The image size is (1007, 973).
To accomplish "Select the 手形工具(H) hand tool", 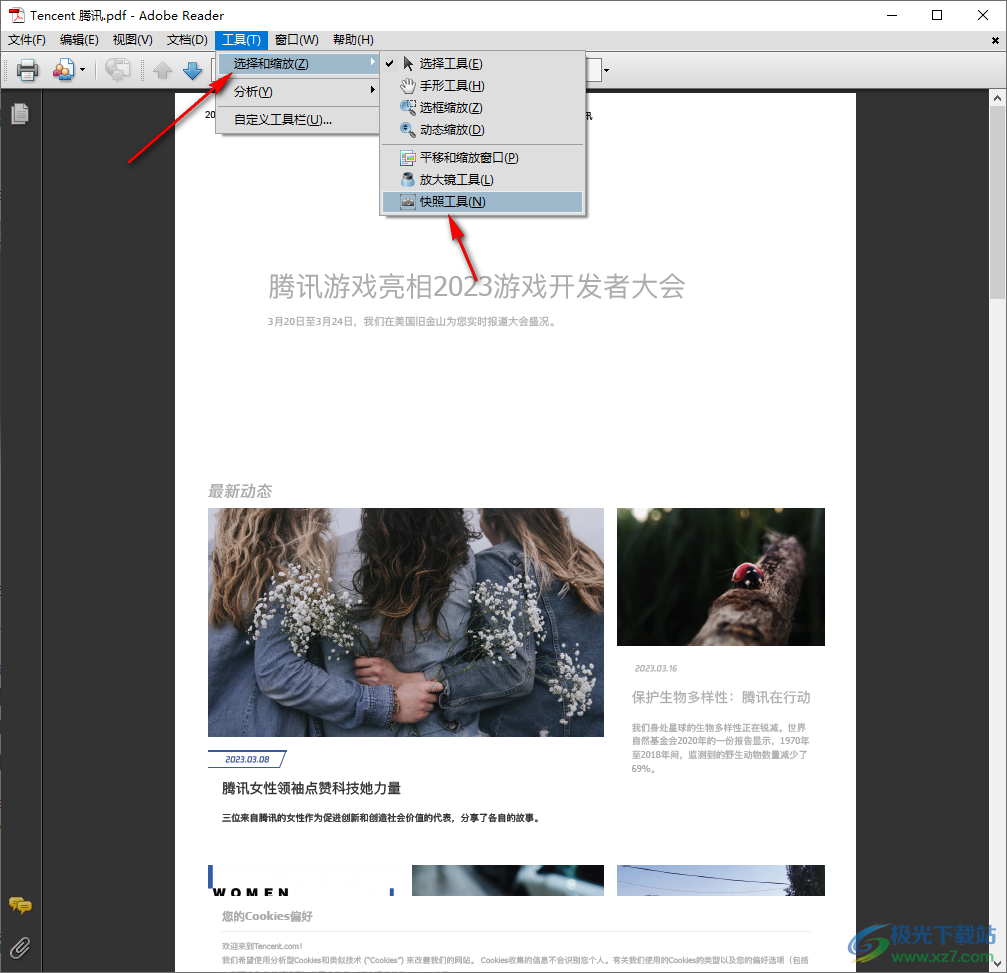I will 482,85.
